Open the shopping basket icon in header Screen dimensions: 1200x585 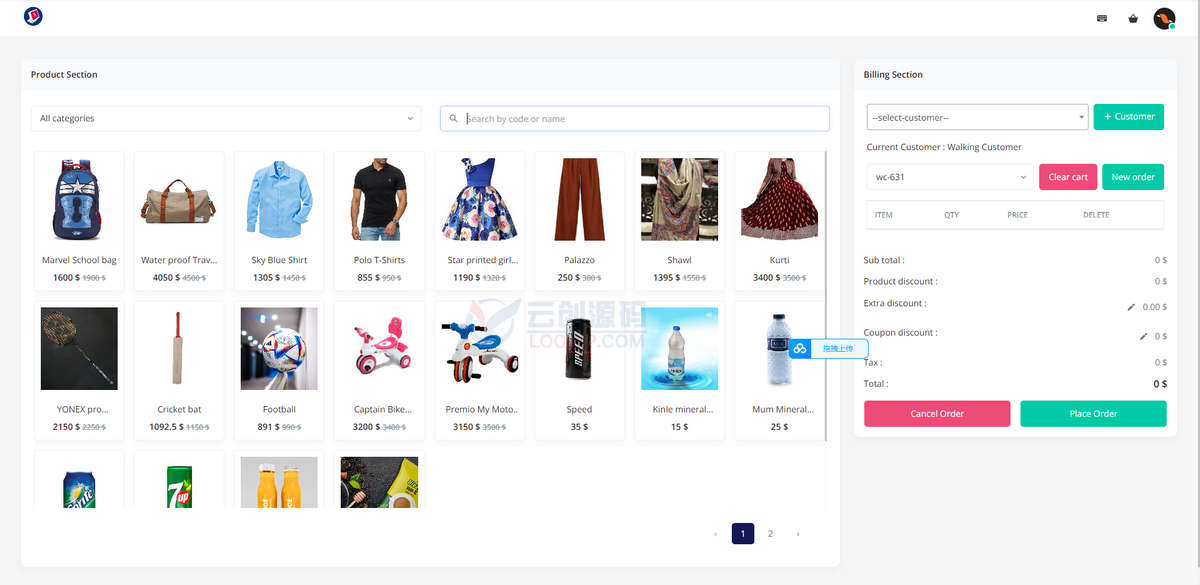pos(1133,18)
